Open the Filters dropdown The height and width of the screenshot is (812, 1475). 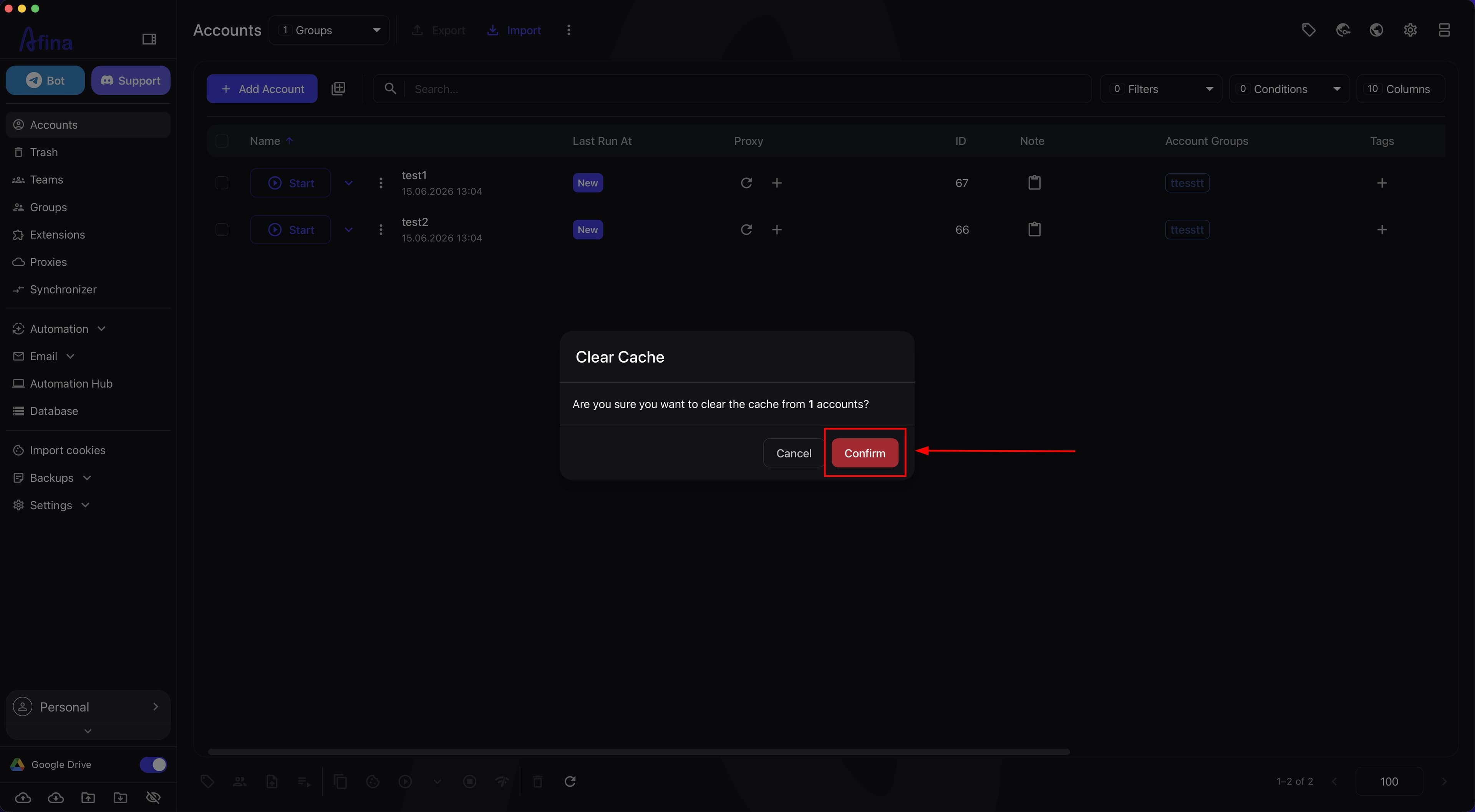coord(1161,89)
